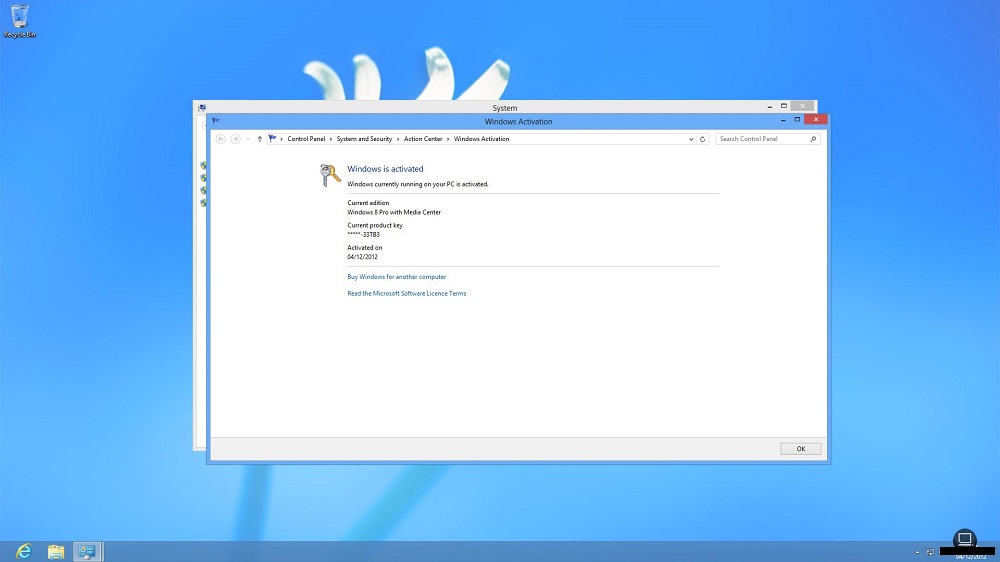Screen dimensions: 1000x562
Task: Go up one level in Control Panel
Action: tap(260, 138)
